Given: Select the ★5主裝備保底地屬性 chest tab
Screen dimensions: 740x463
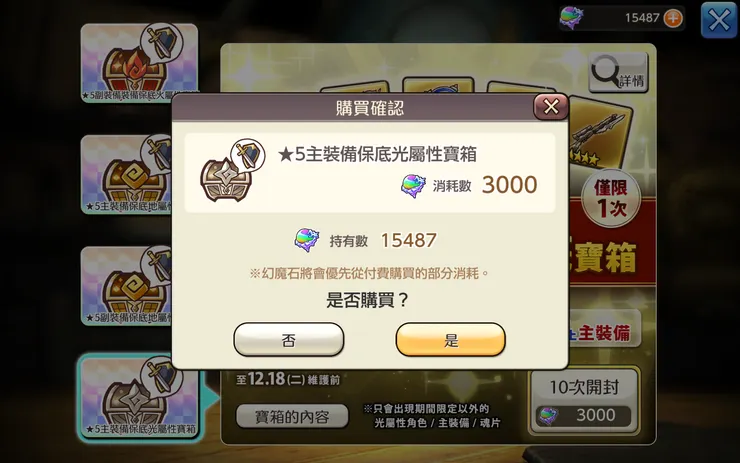Looking at the screenshot, I should tap(126, 174).
